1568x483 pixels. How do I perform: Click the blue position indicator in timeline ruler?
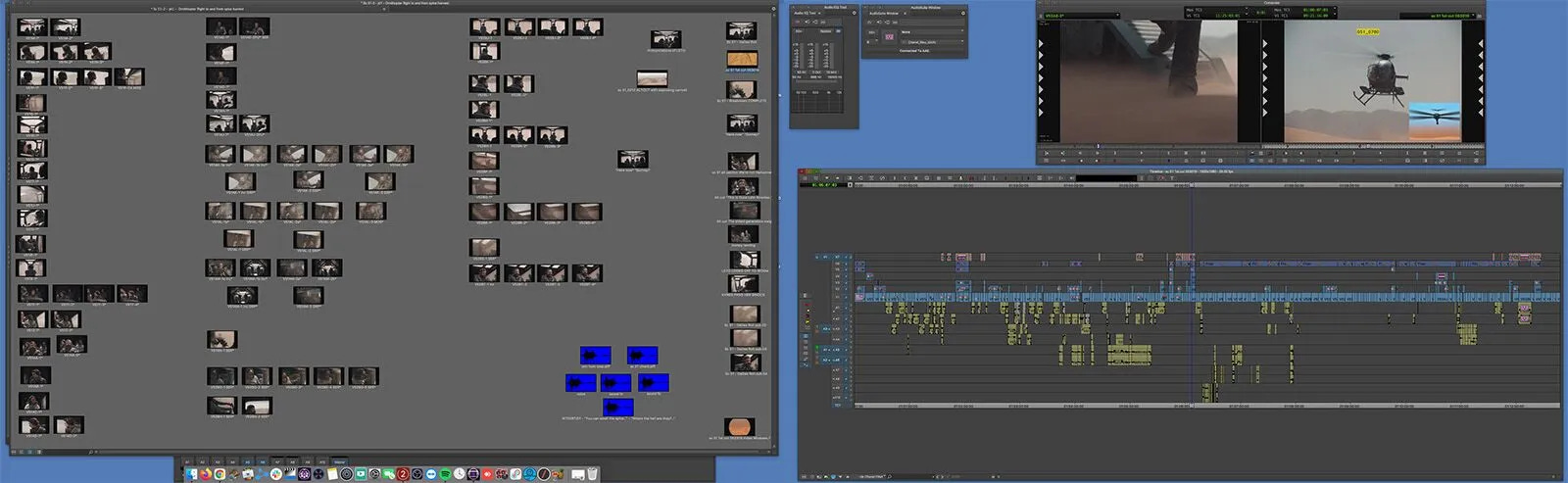click(x=1192, y=185)
